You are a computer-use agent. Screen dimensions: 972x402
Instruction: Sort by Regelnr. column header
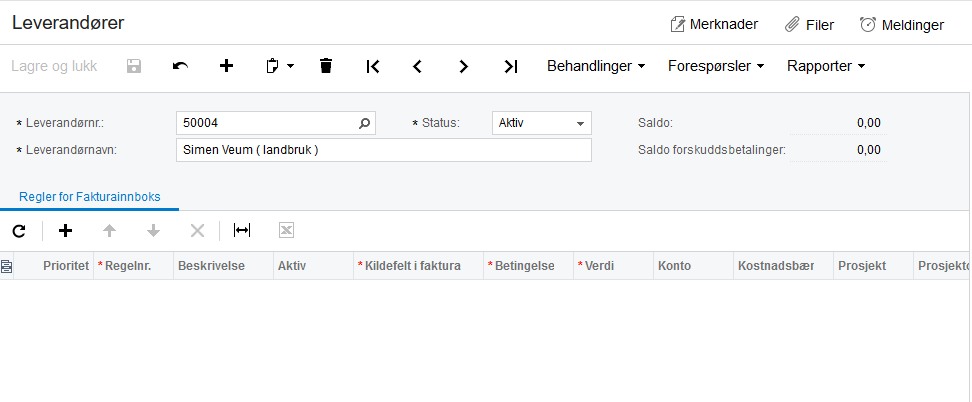(x=133, y=266)
